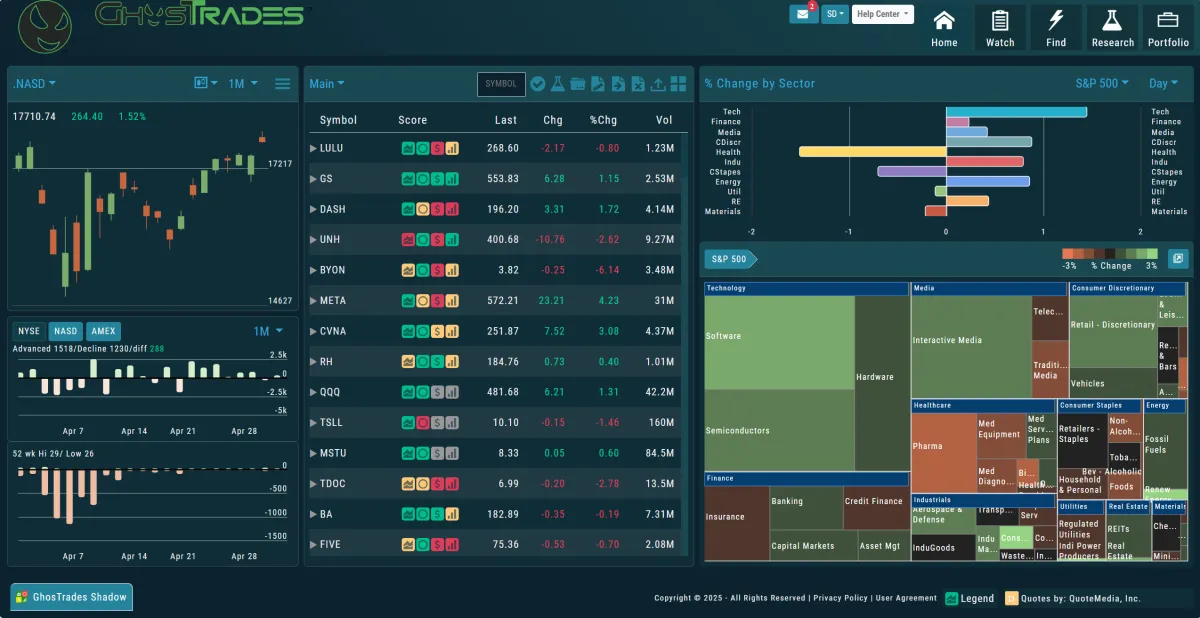Click the % Change color scale legend
This screenshot has height=618, width=1200.
point(1109,259)
